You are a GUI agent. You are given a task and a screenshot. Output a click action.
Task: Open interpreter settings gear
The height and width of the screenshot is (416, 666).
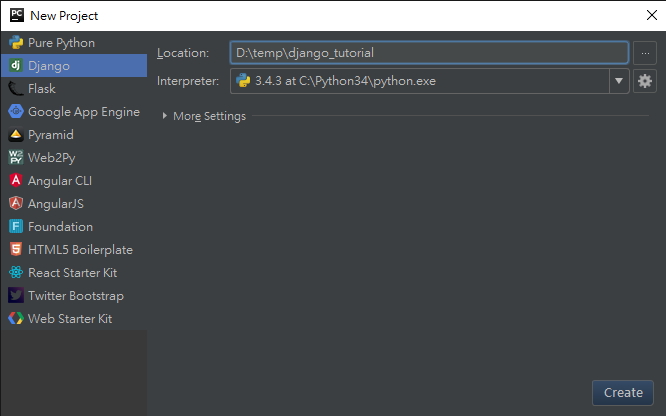point(645,81)
